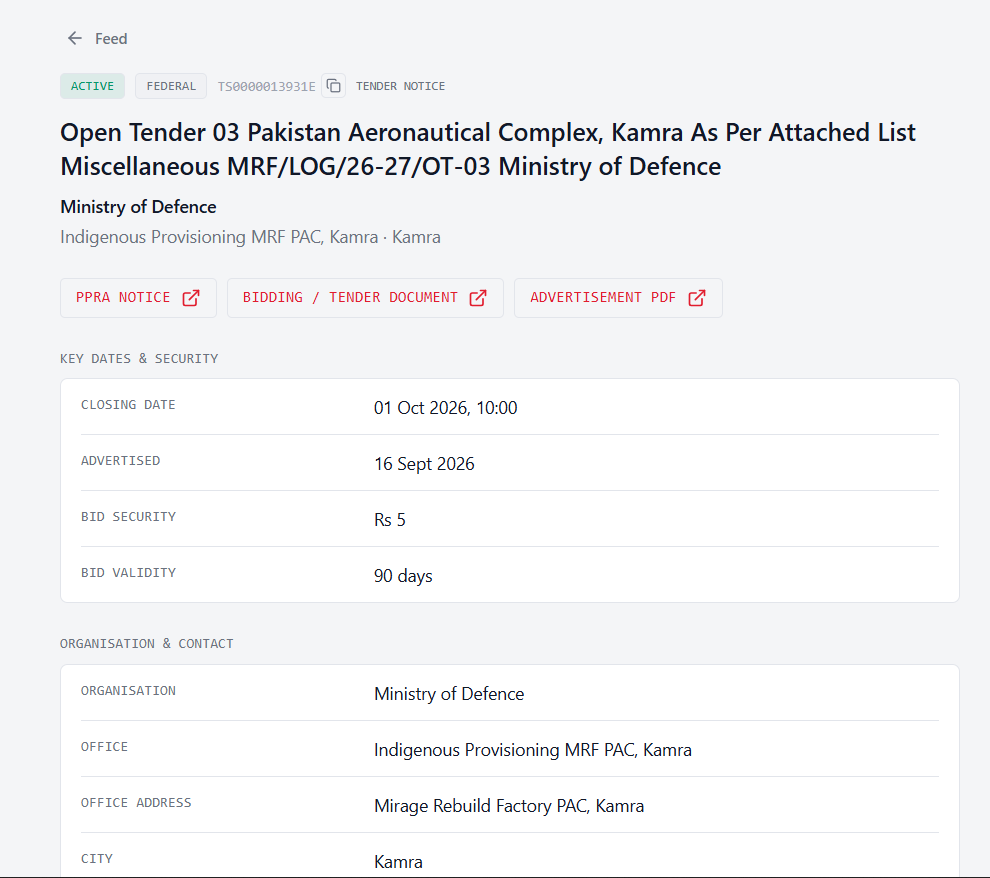
Task: Click the OFFICE ADDRESS label
Action: 136,803
